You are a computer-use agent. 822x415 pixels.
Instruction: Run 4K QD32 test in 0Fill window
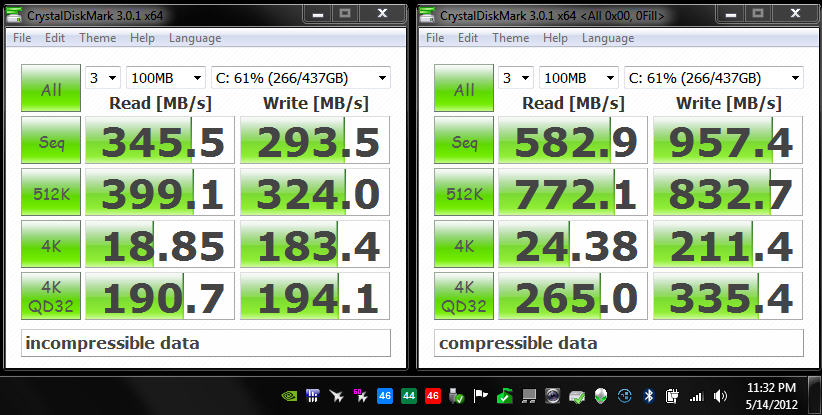[x=464, y=296]
